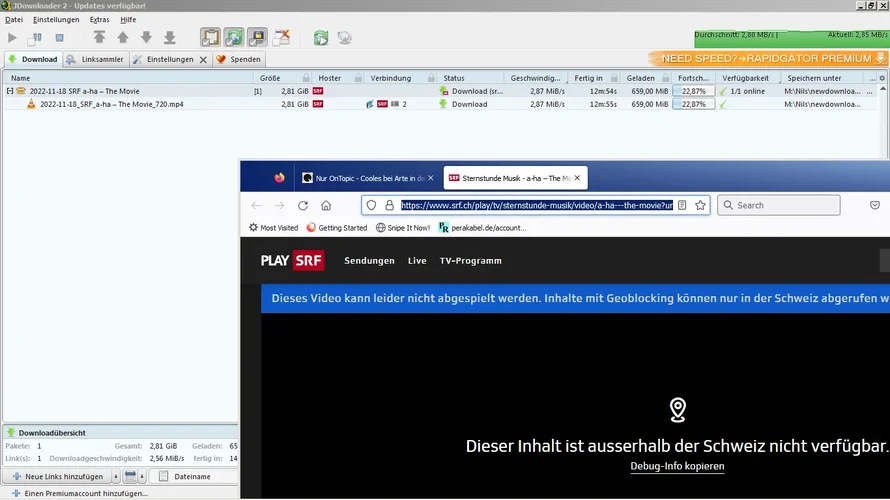Click the Rapidgator Premium banner

768,58
